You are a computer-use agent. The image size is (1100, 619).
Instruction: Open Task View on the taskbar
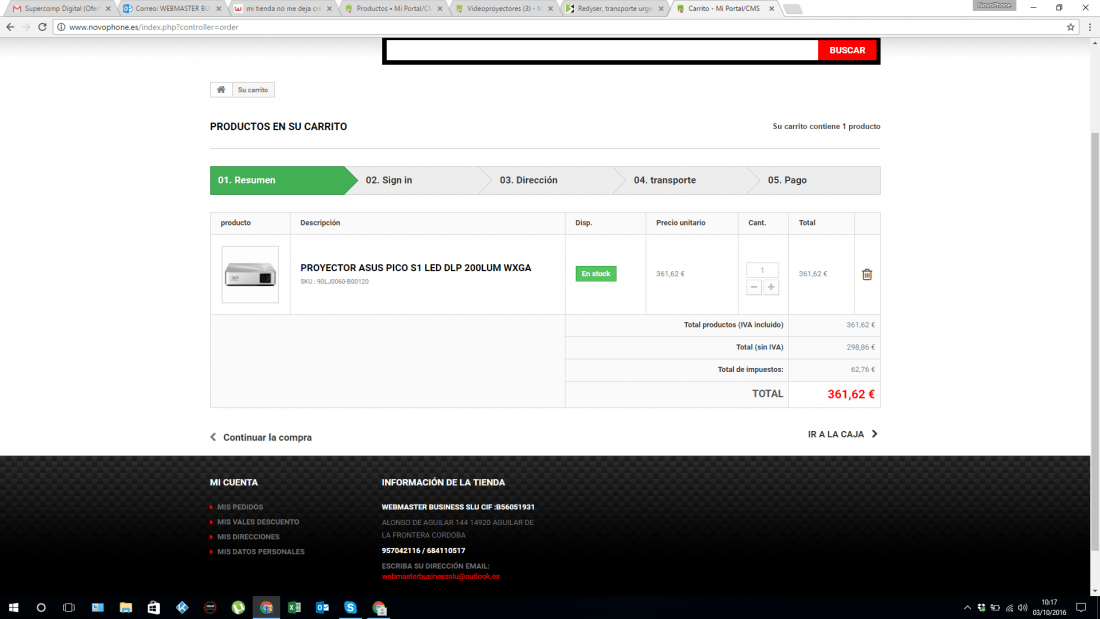coord(69,608)
